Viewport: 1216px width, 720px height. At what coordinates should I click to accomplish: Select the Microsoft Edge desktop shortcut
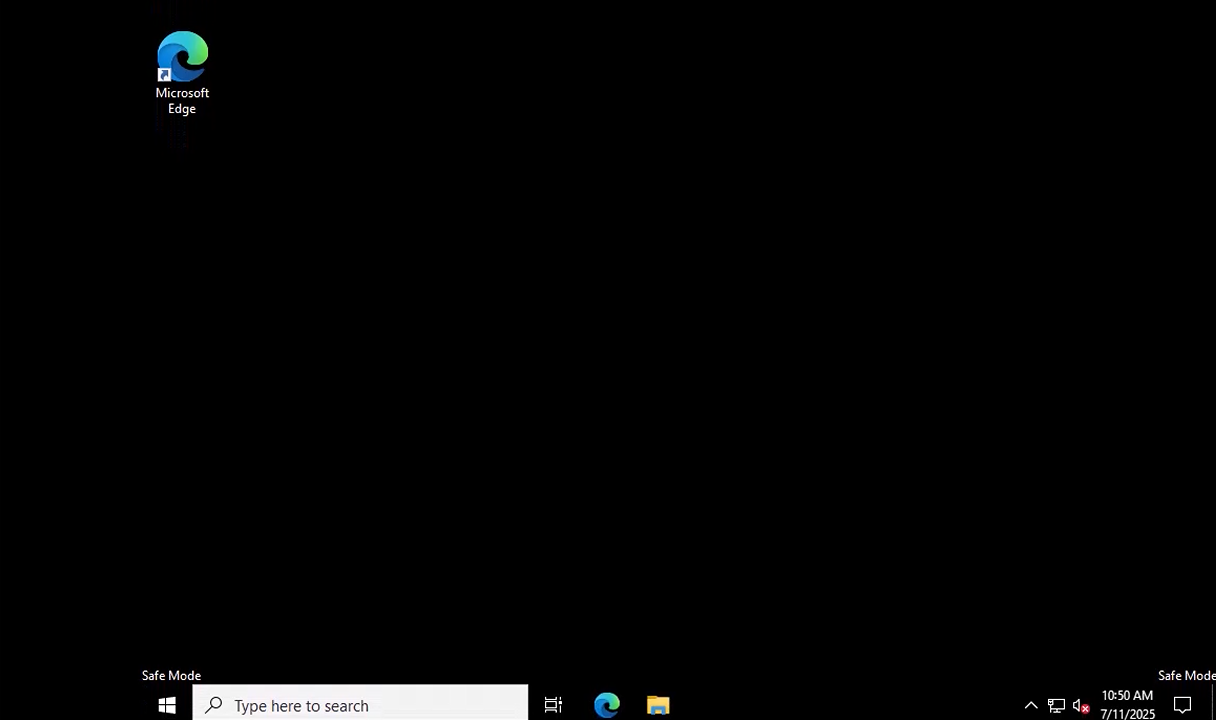(x=182, y=73)
